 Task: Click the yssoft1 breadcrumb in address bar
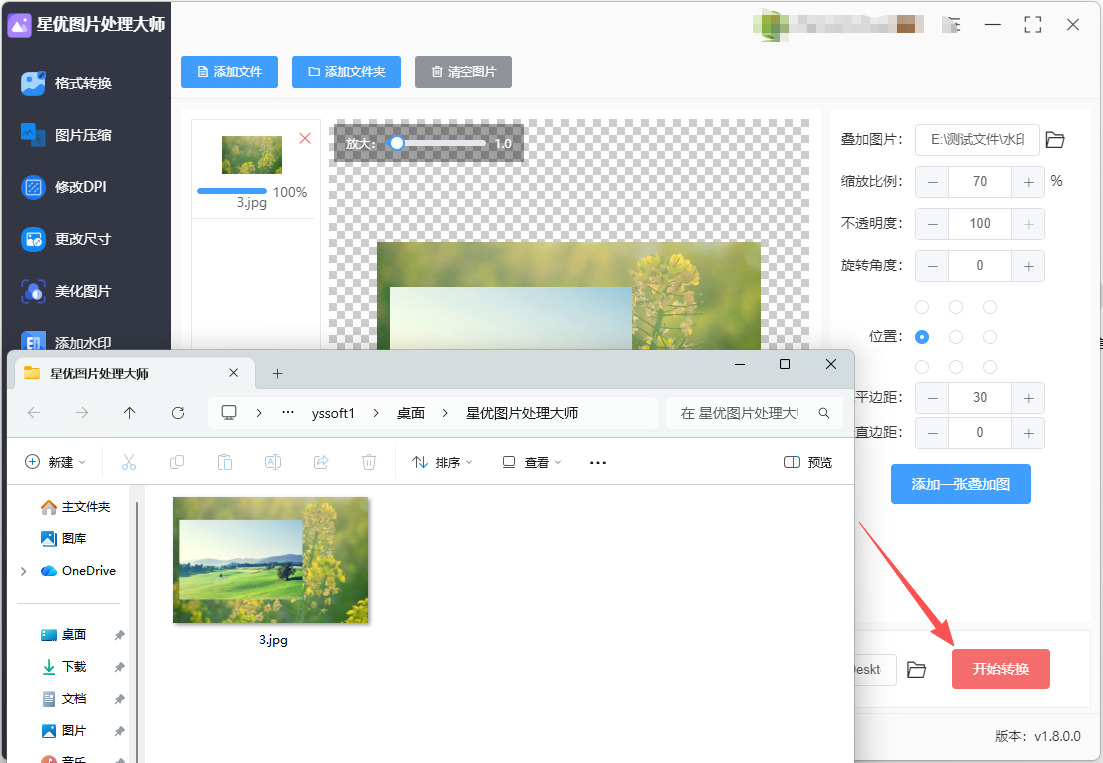pyautogui.click(x=333, y=413)
